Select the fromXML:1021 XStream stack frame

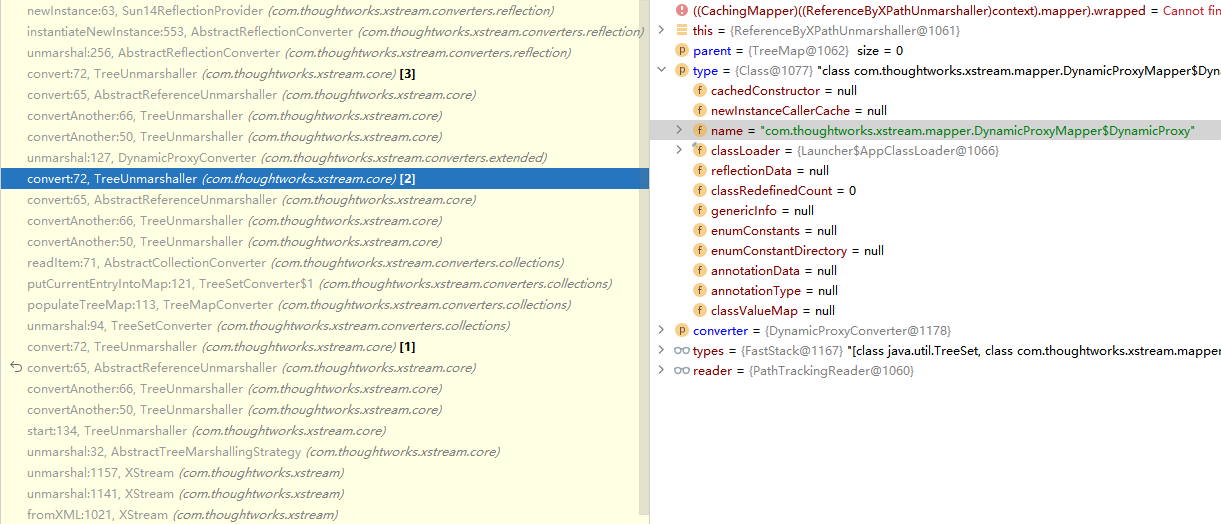[182, 514]
